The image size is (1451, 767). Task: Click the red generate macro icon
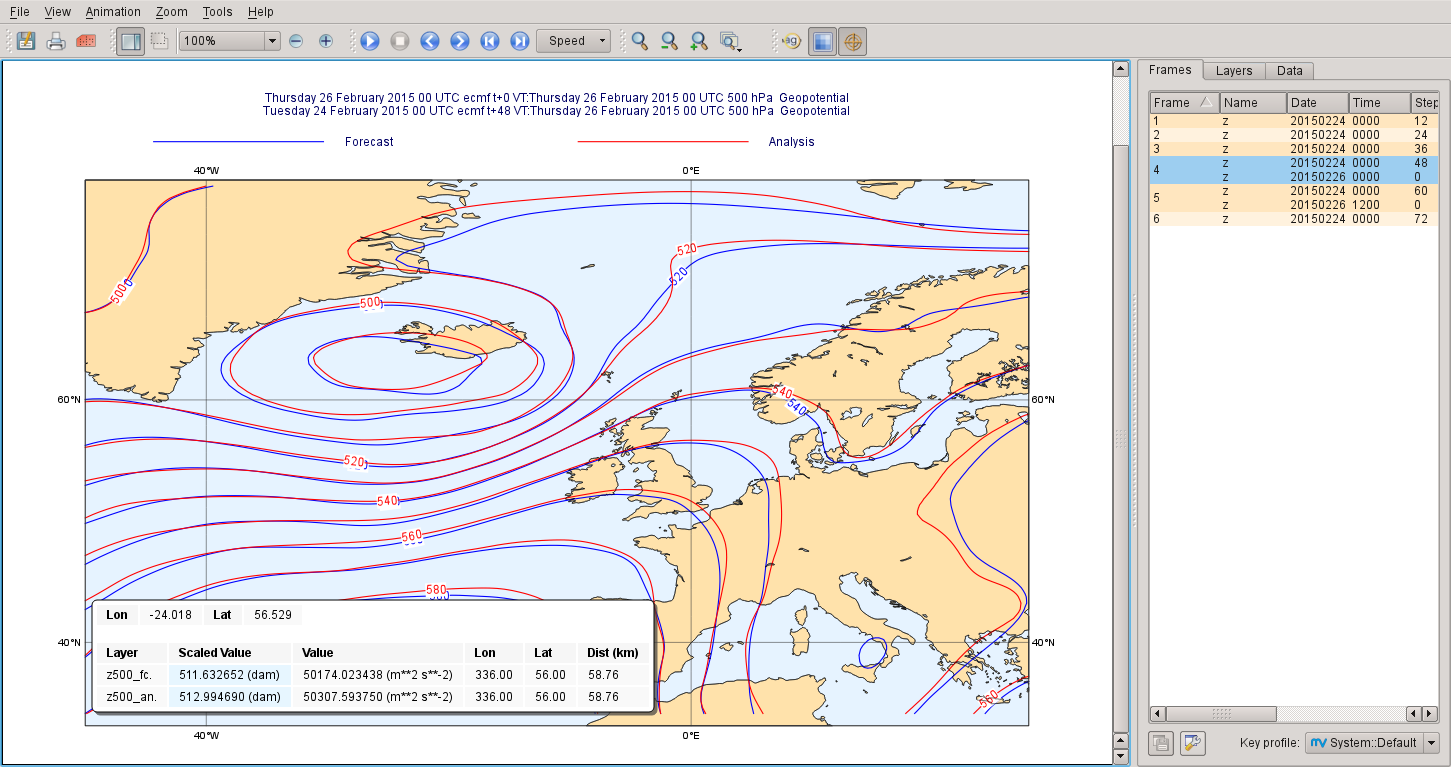pyautogui.click(x=86, y=41)
